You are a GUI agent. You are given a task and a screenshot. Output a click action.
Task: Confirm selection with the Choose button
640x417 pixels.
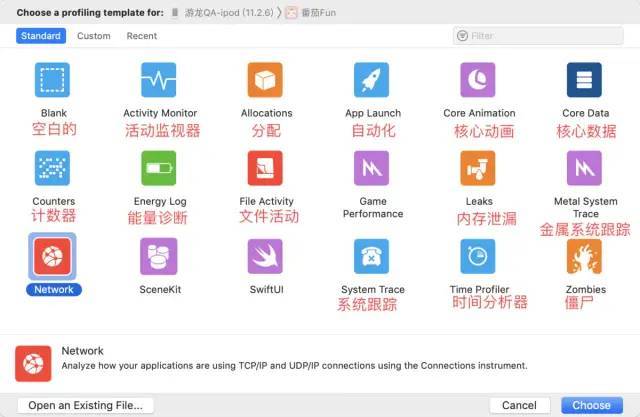(x=591, y=405)
